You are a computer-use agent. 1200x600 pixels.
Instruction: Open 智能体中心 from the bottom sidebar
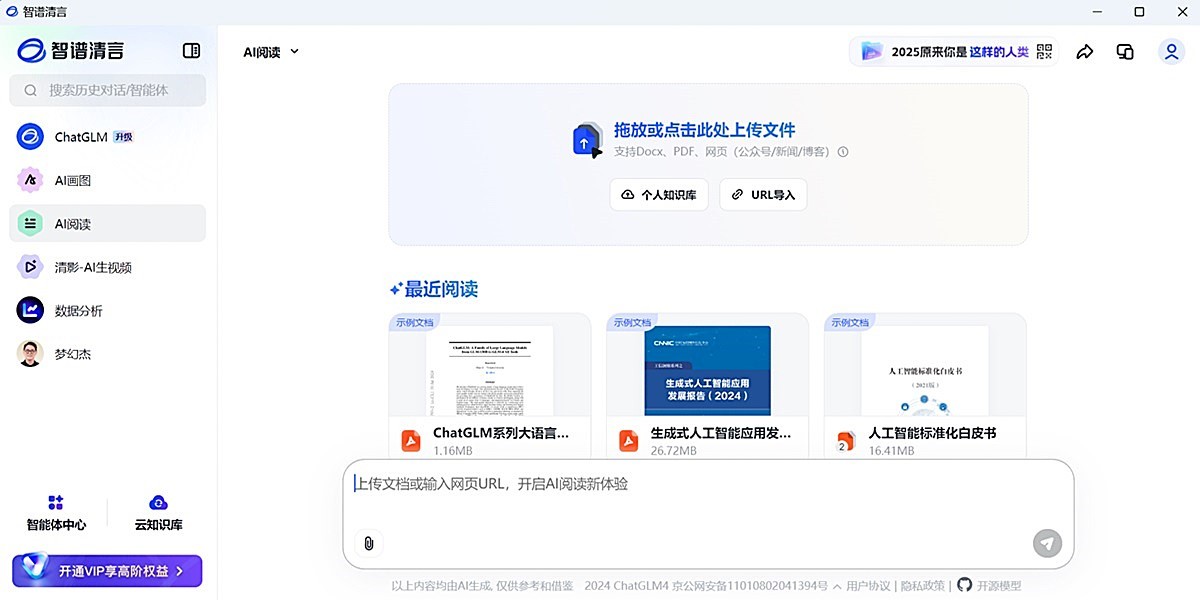[56, 510]
